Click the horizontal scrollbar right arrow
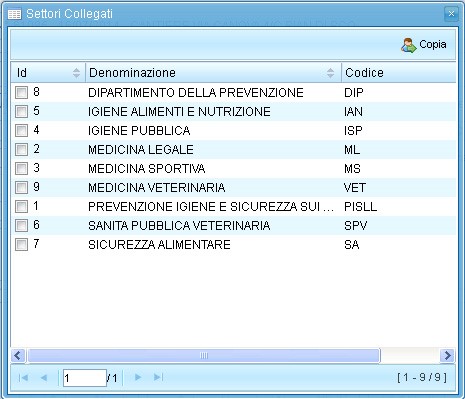465x399 pixels. click(x=447, y=355)
